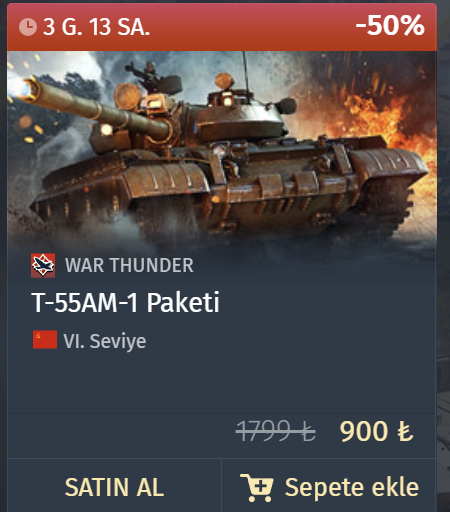Select the -50% discount badge
Viewport: 450px width, 512px height.
[x=390, y=25]
